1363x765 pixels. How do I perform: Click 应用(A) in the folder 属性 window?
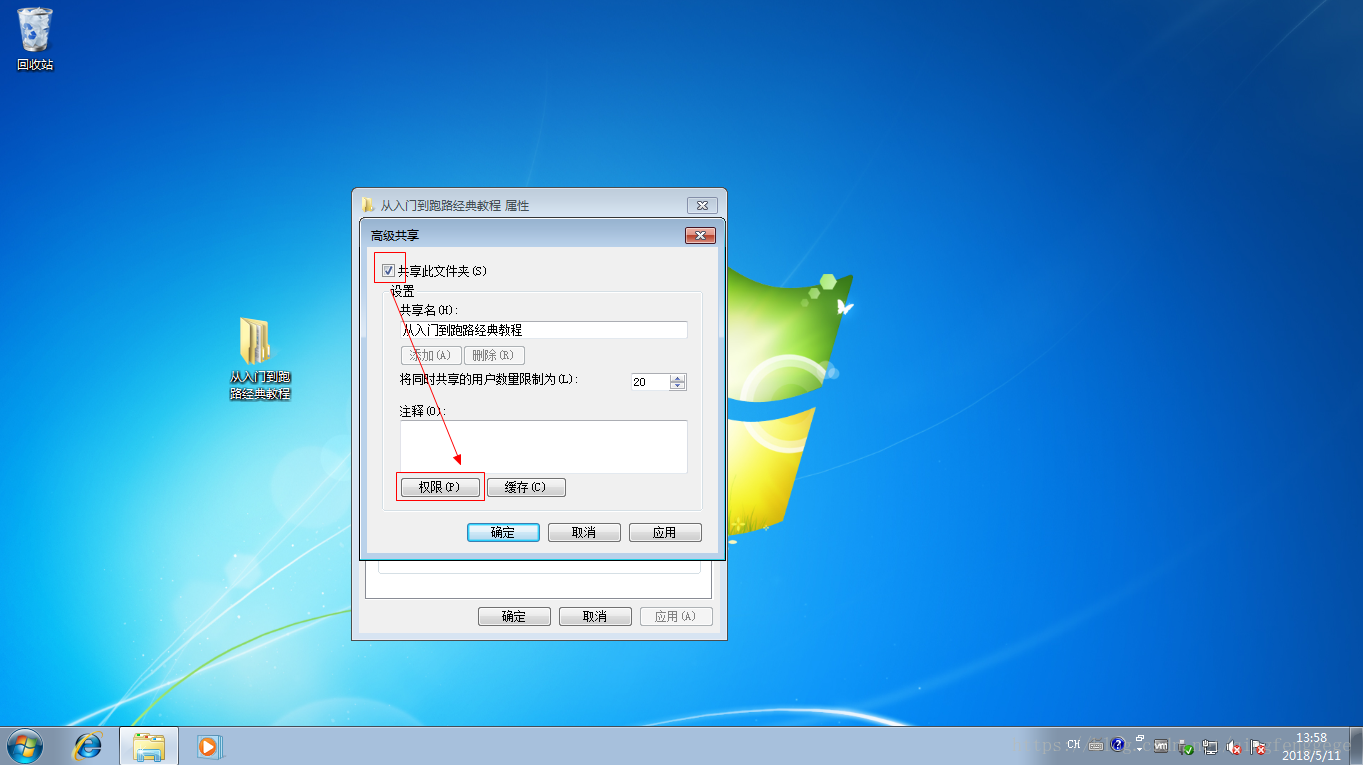click(x=676, y=616)
